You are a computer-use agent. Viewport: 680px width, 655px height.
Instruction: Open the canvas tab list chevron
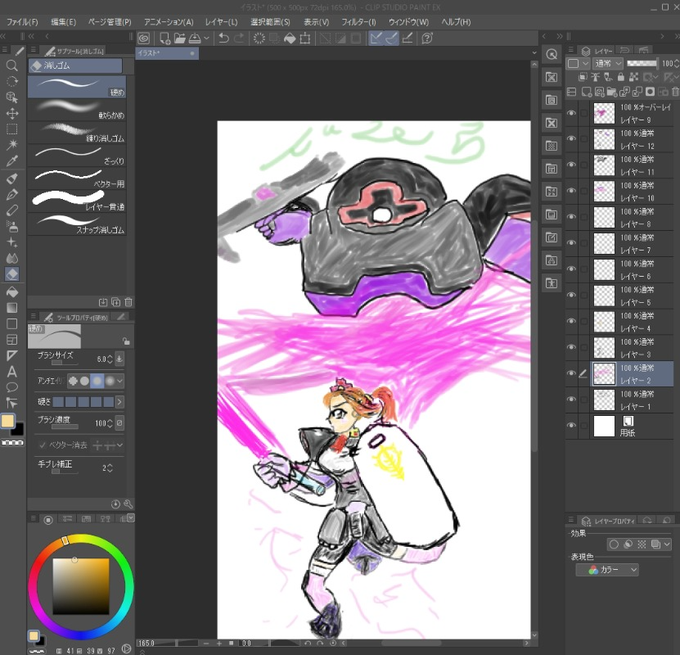[x=534, y=53]
